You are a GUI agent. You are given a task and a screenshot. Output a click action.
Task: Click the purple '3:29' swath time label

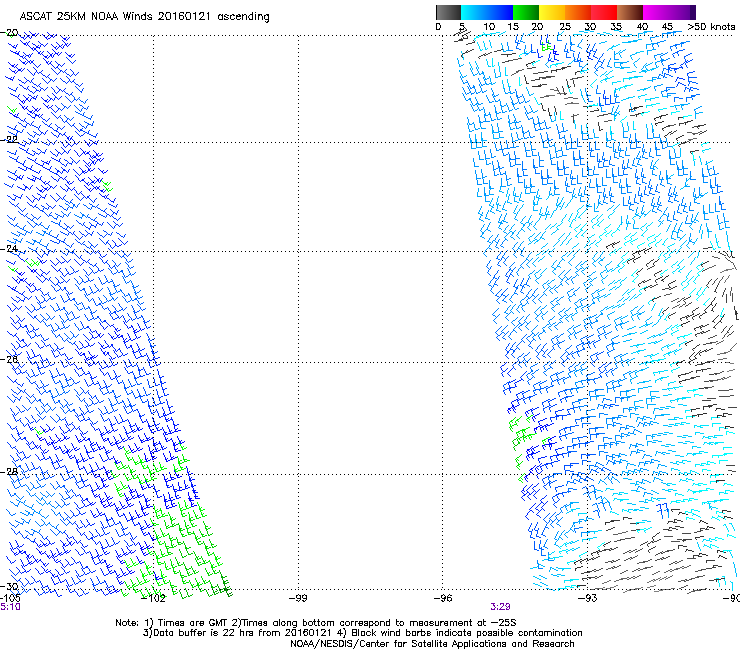click(500, 607)
